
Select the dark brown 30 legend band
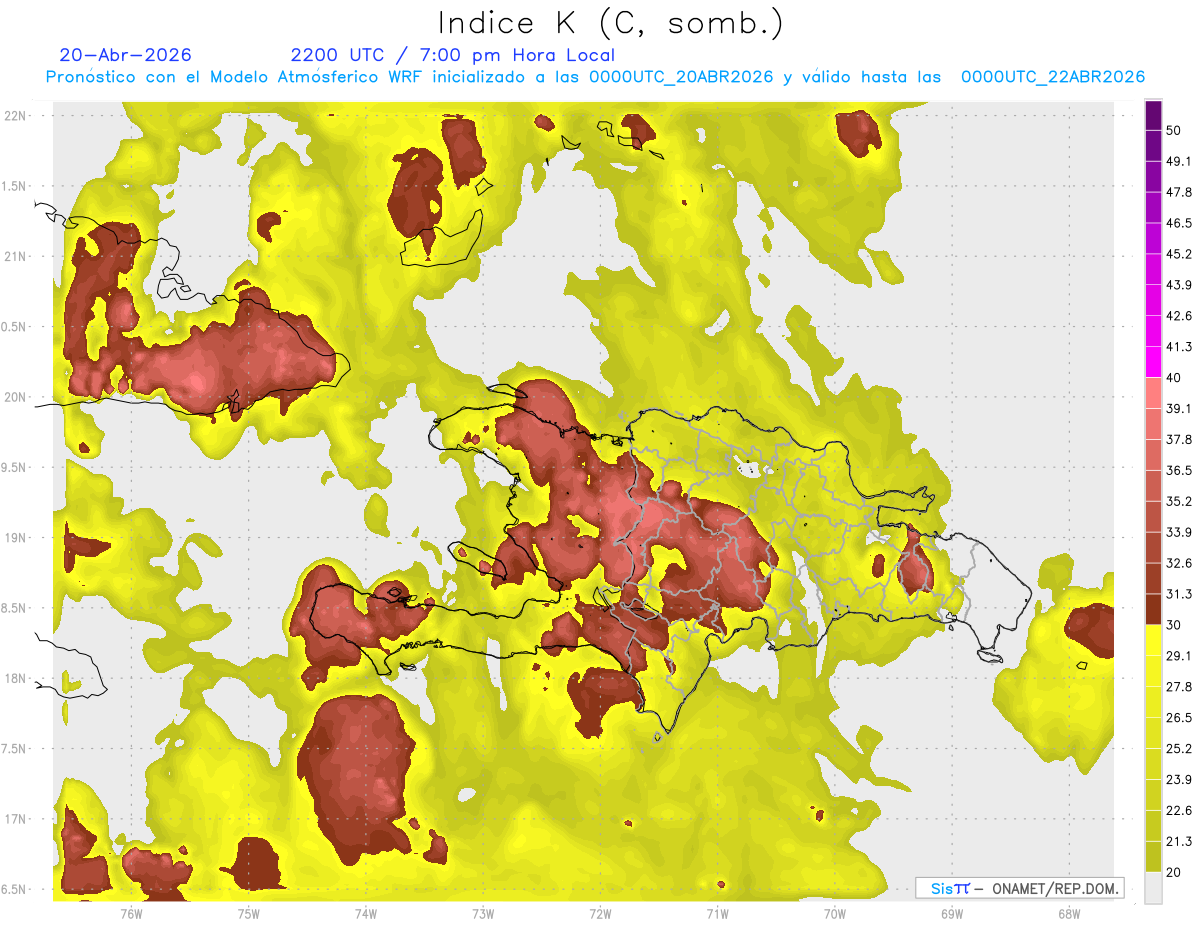point(1153,609)
